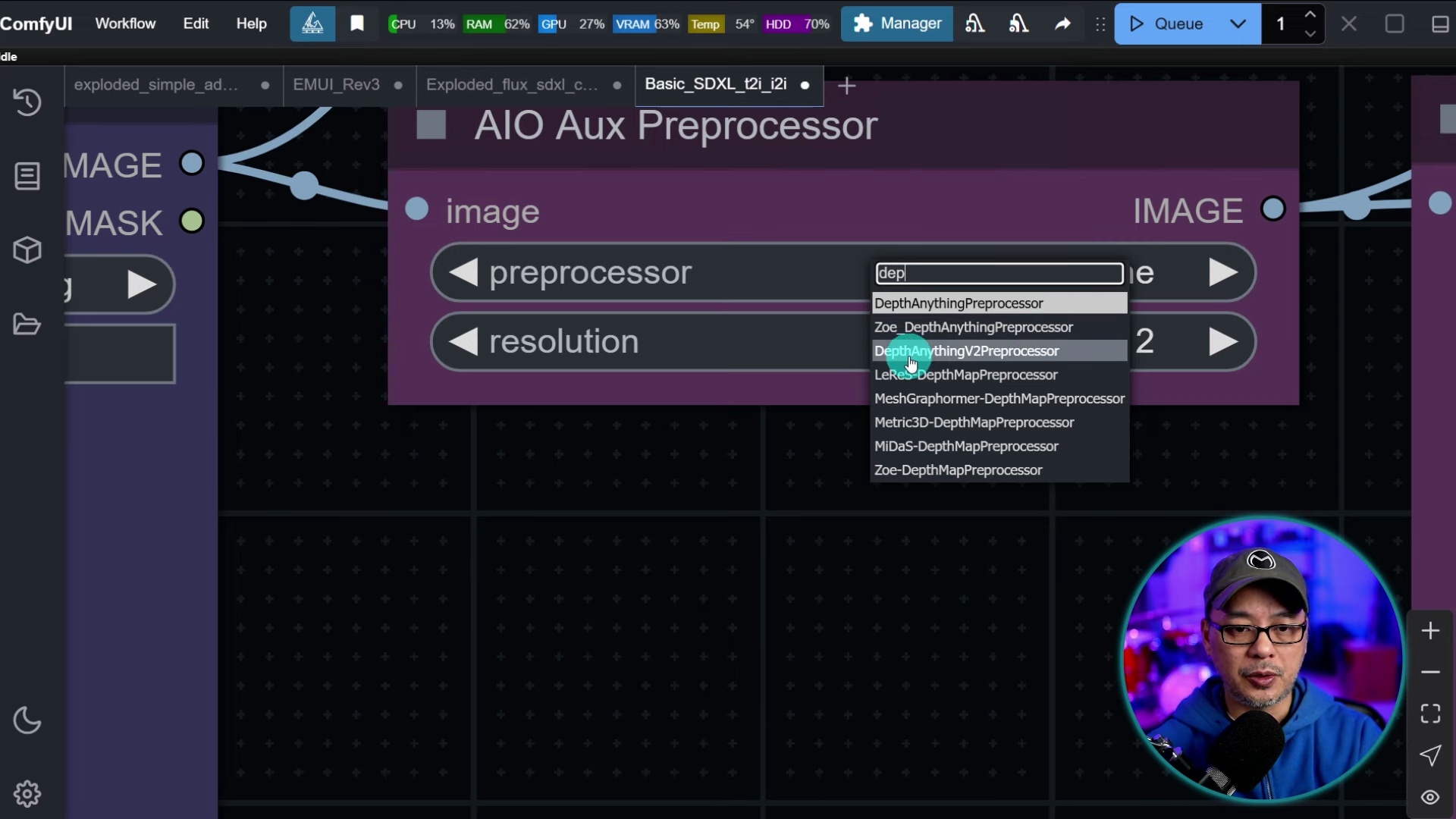Click the Manager button
The image size is (1456, 819).
point(897,24)
